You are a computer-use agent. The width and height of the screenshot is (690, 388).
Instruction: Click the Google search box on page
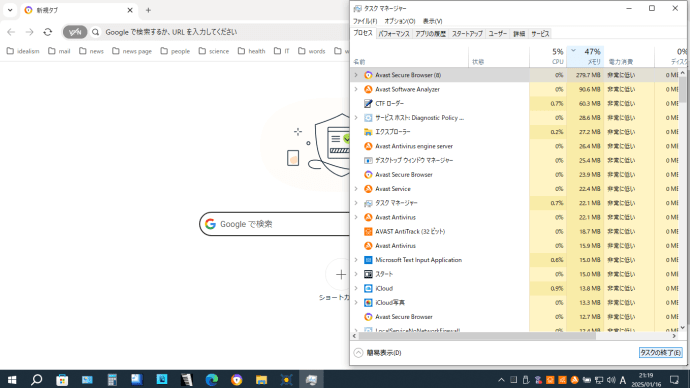pyautogui.click(x=275, y=224)
